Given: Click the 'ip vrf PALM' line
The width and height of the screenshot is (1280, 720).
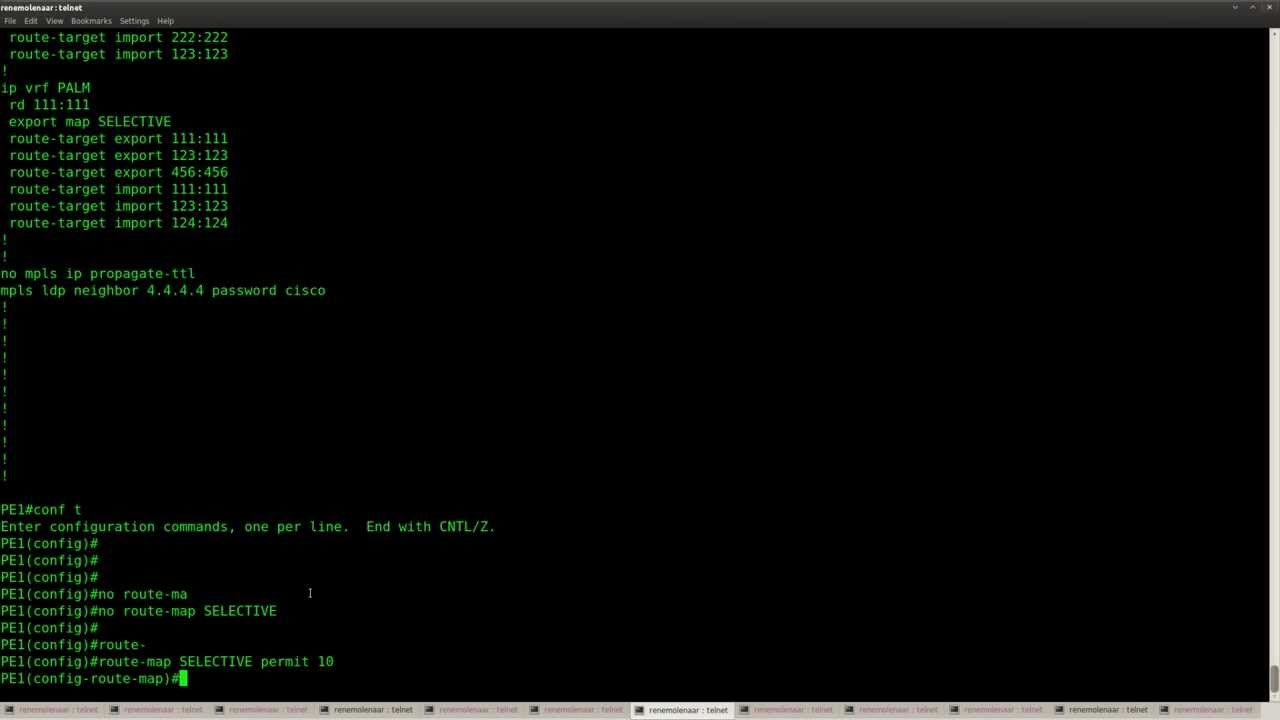Looking at the screenshot, I should 45,88.
